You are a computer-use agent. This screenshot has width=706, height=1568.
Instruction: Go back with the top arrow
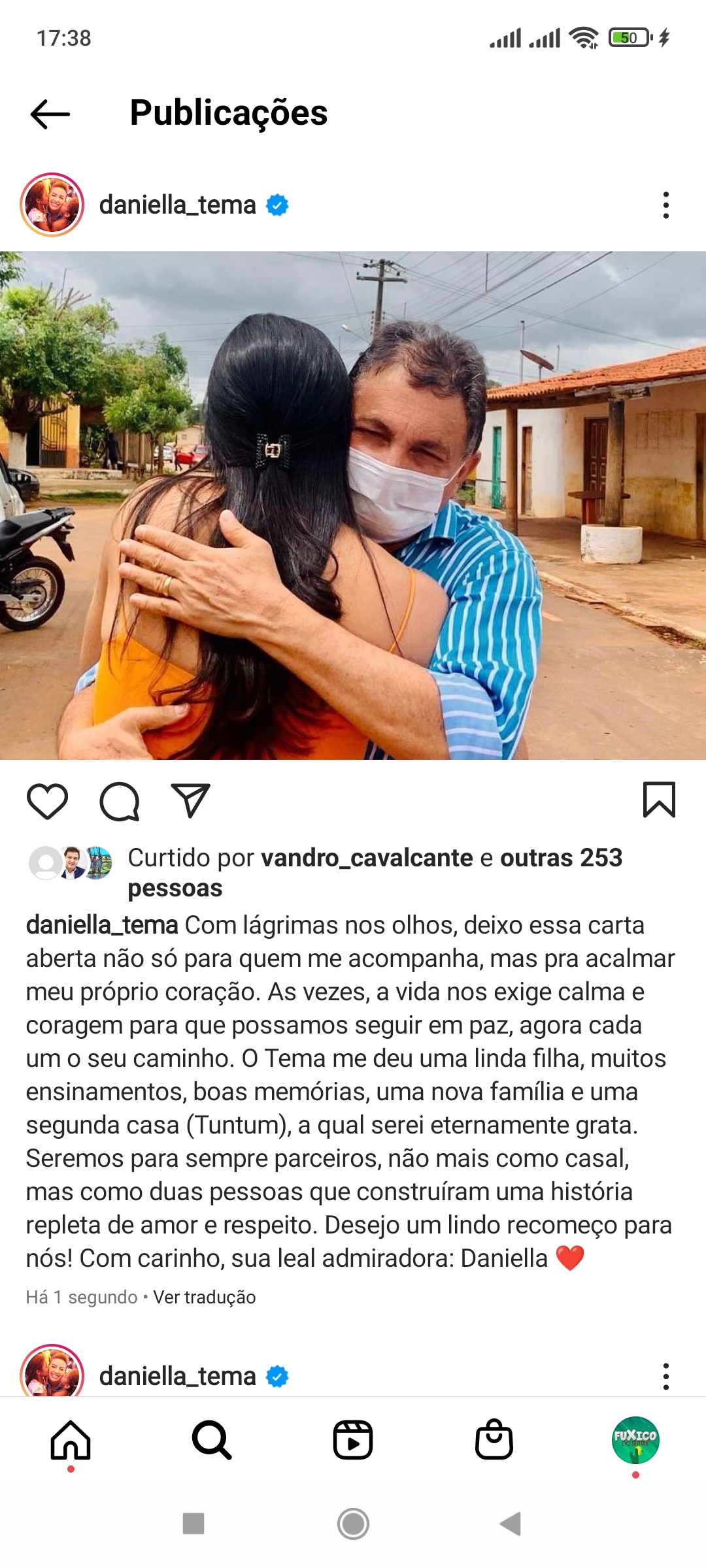(x=50, y=114)
